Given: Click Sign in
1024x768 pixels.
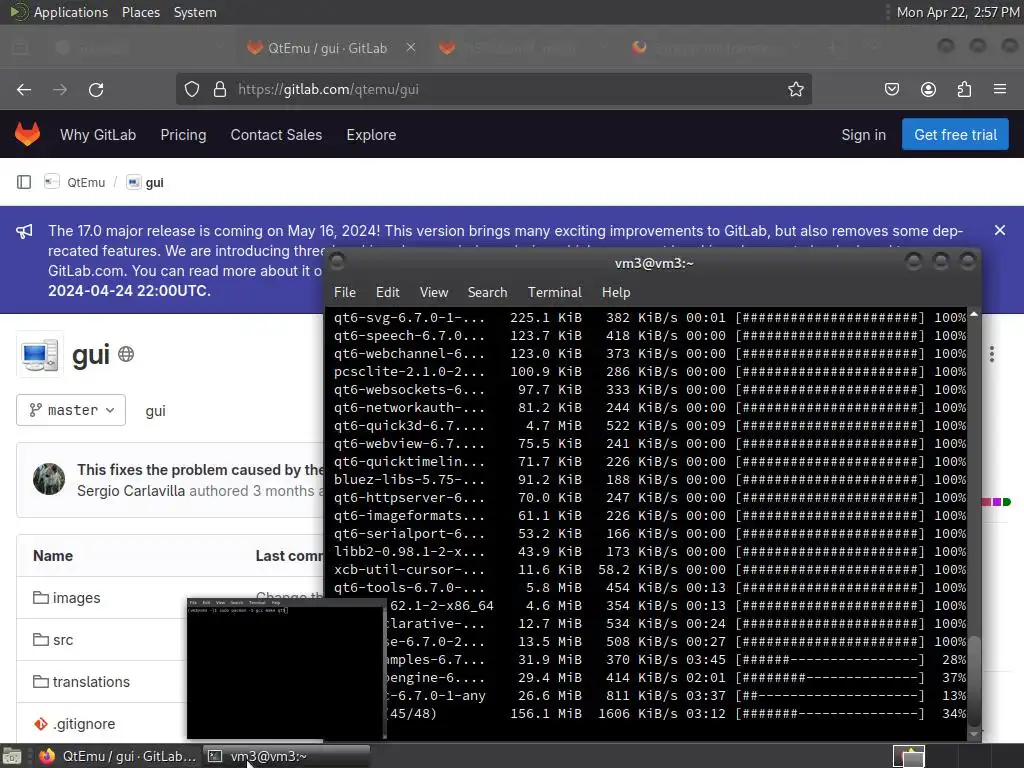Looking at the screenshot, I should click(x=863, y=135).
